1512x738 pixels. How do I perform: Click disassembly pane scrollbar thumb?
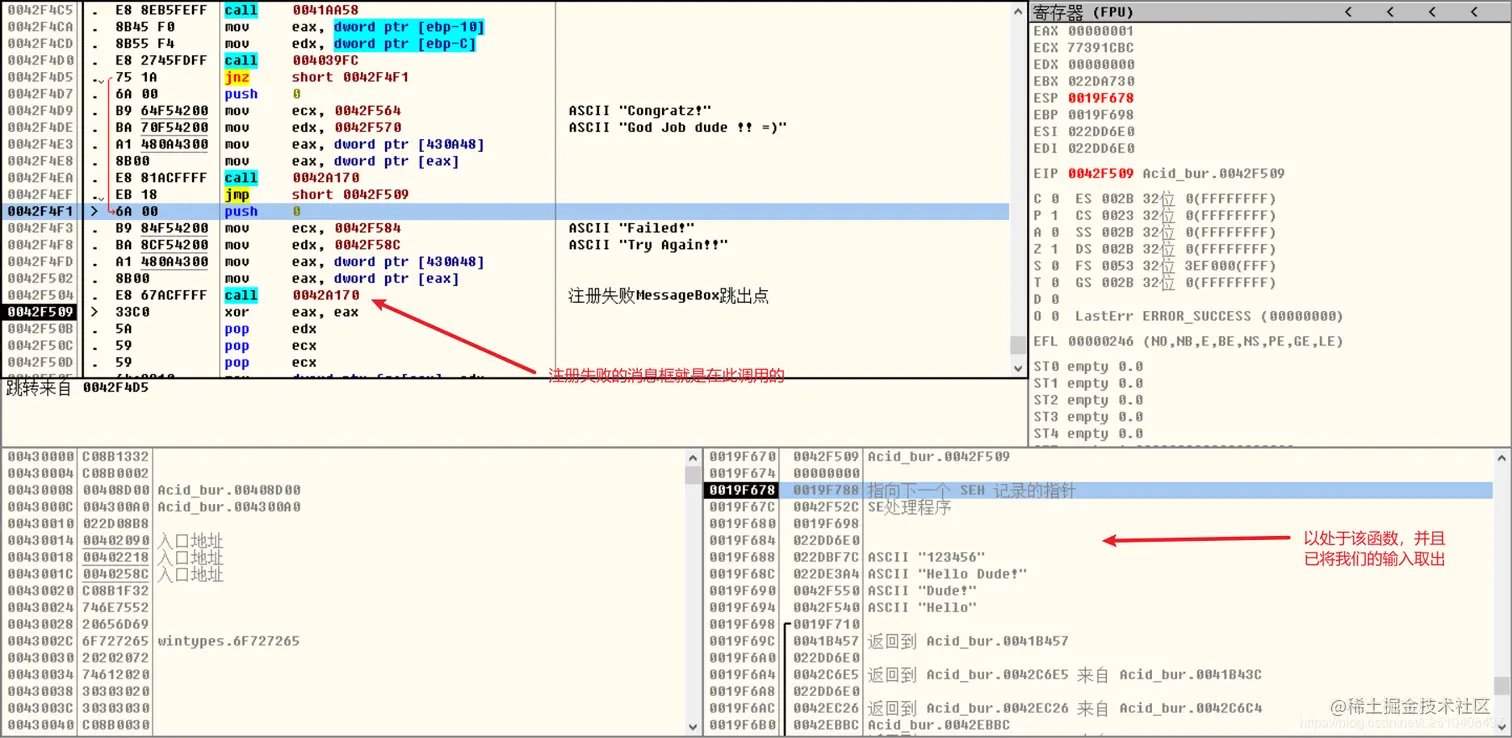[1018, 345]
